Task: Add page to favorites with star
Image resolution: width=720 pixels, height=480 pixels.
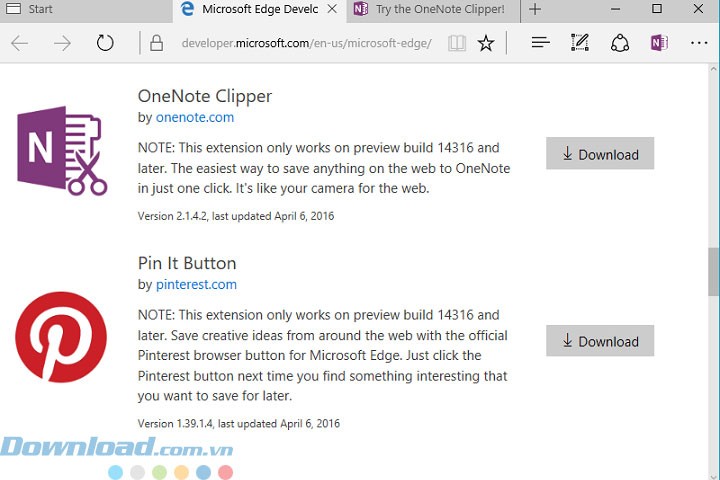Action: 486,43
